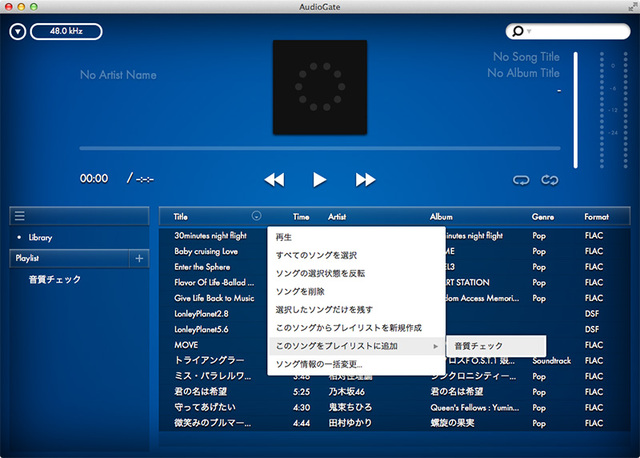Image resolution: width=640 pixels, height=458 pixels.
Task: Select song 守ってあげたい
Action: [x=204, y=407]
